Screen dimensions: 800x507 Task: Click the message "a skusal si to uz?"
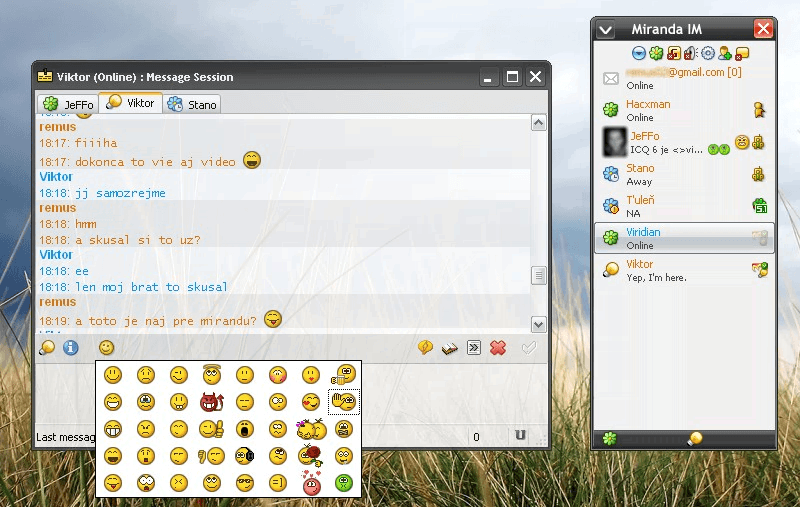[x=138, y=240]
